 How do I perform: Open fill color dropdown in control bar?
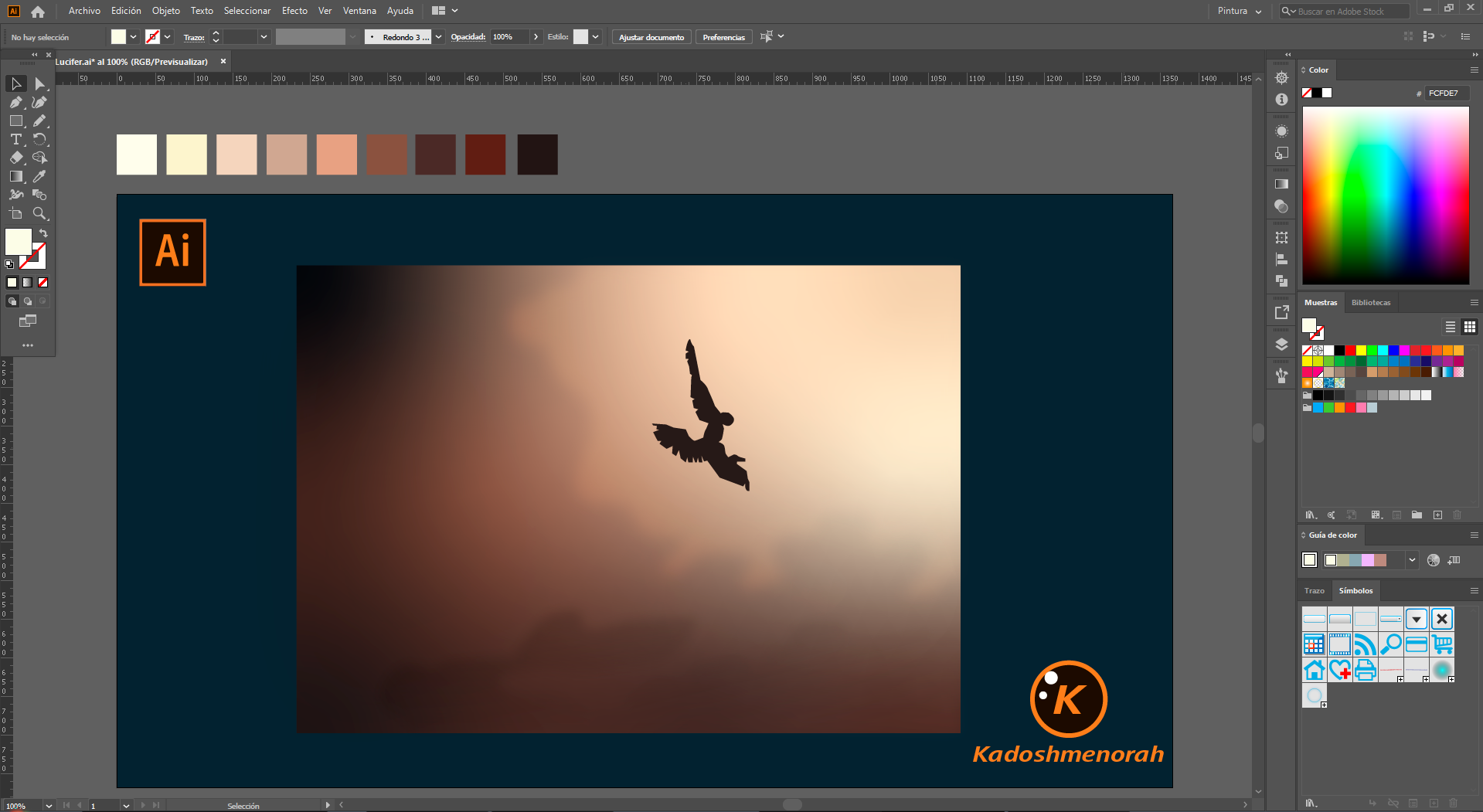pyautogui.click(x=134, y=36)
